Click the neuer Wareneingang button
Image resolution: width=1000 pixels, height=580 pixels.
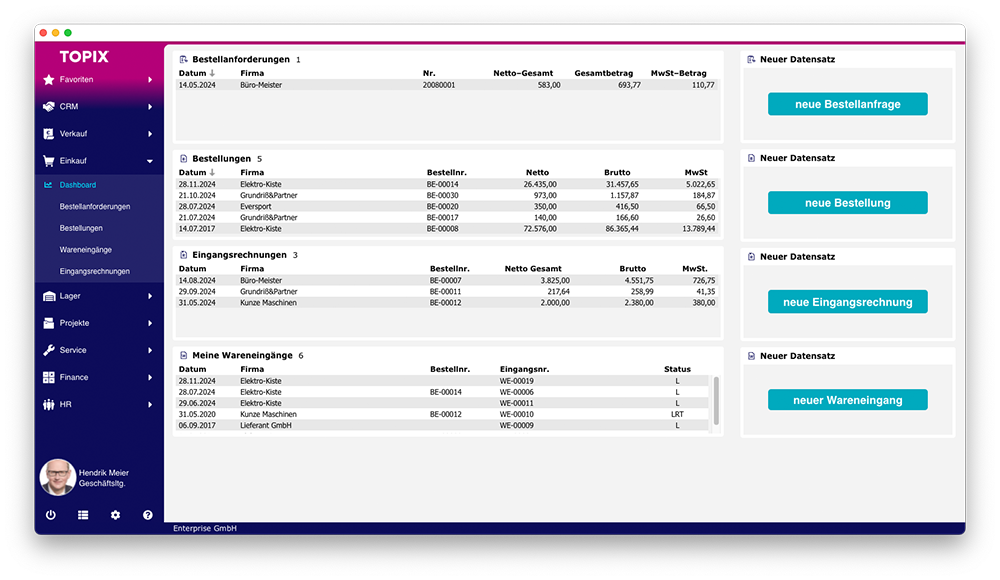click(847, 400)
